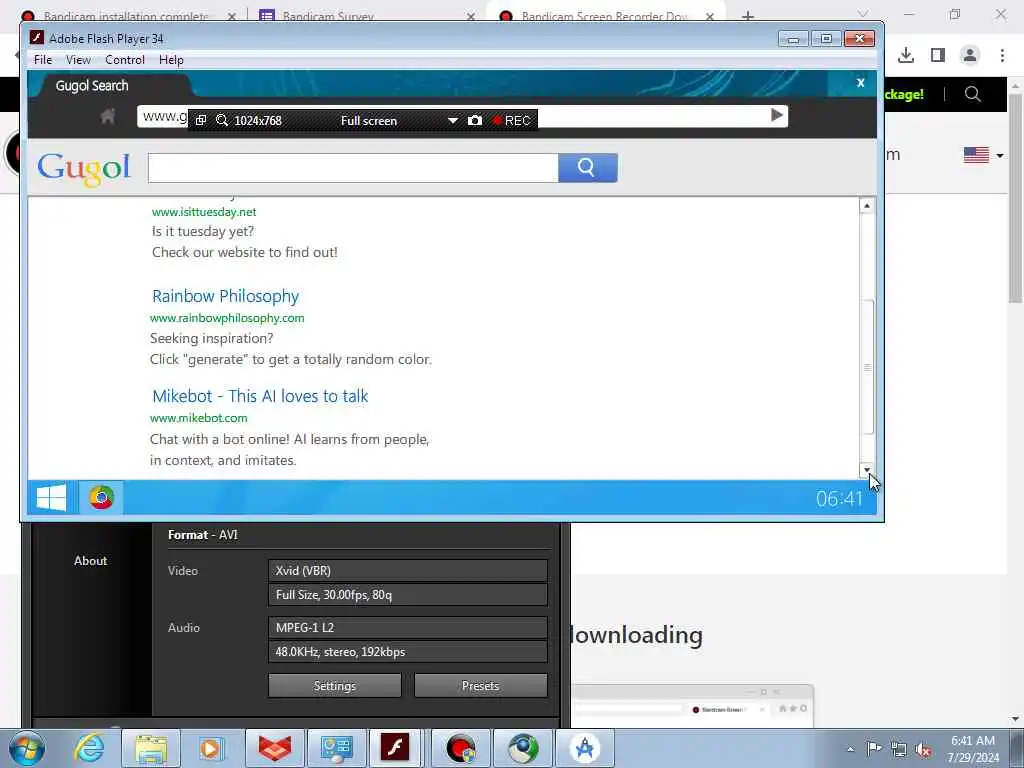The image size is (1024, 768).
Task: Click the Action Center flag in the tray
Action: 874,748
